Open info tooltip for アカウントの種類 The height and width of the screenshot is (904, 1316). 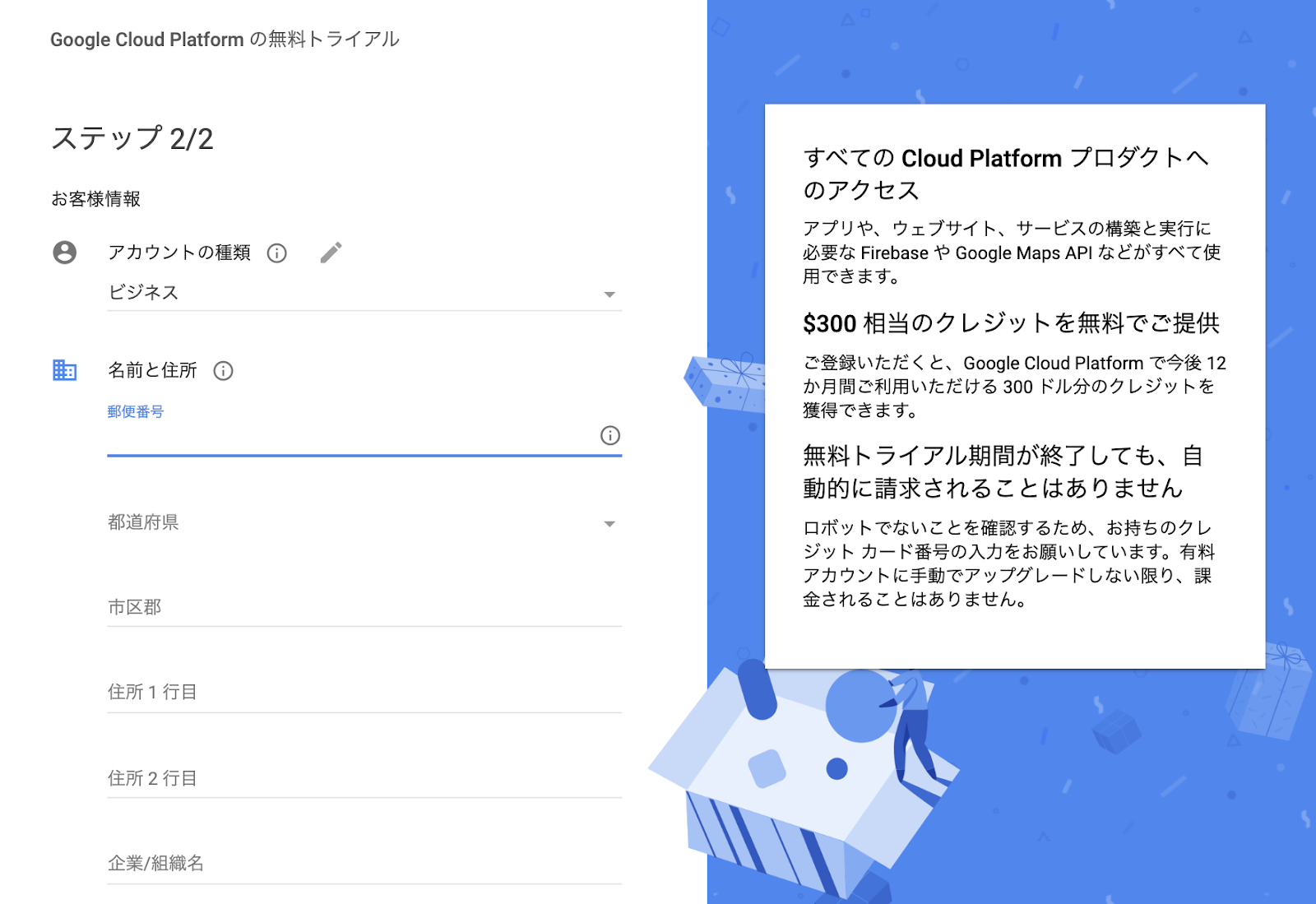tap(277, 253)
